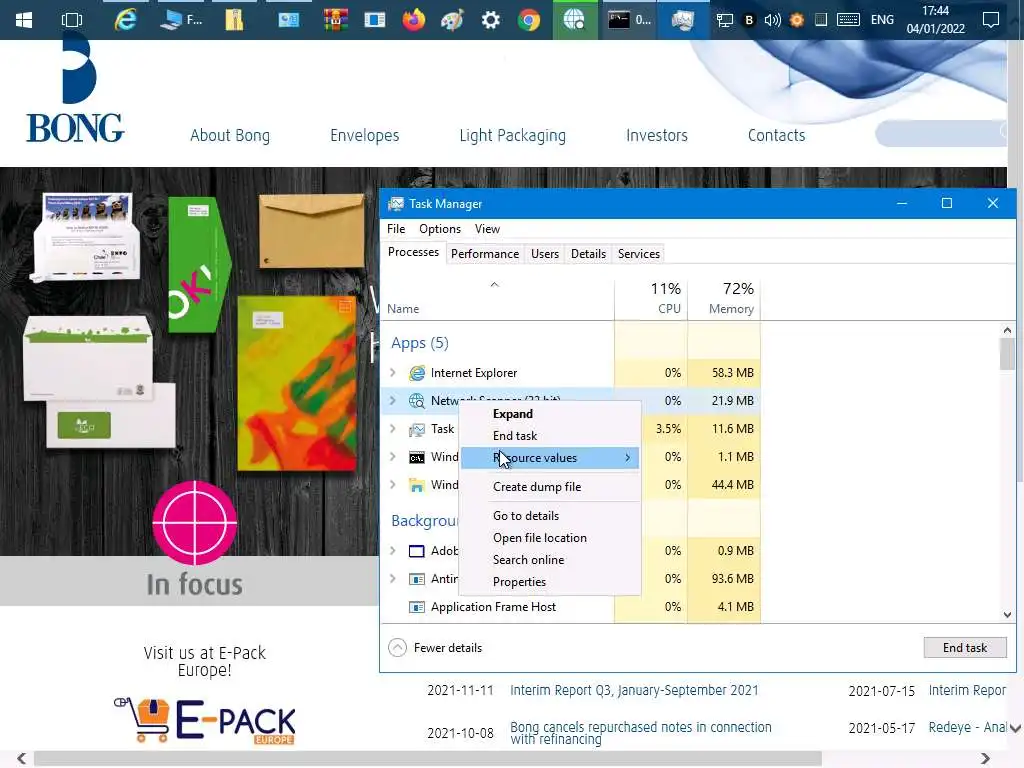
Task: Choose Open file location
Action: [x=550, y=538]
